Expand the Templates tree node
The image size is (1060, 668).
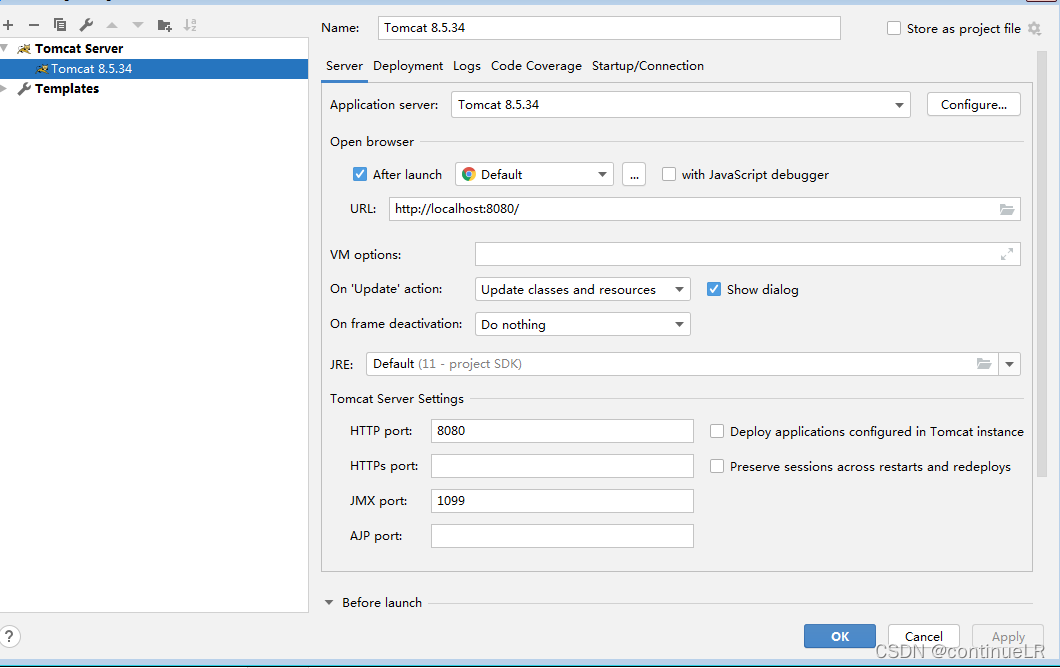(x=5, y=89)
